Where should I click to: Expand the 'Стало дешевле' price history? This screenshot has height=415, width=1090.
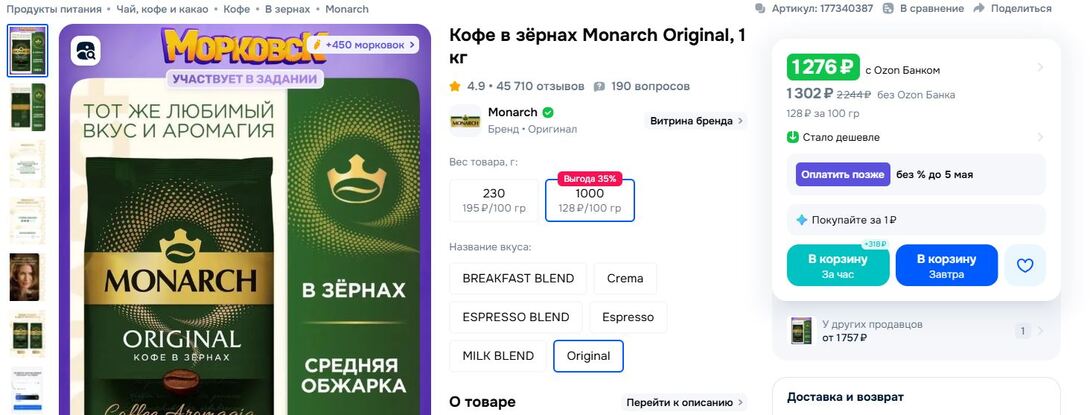tap(1040, 137)
